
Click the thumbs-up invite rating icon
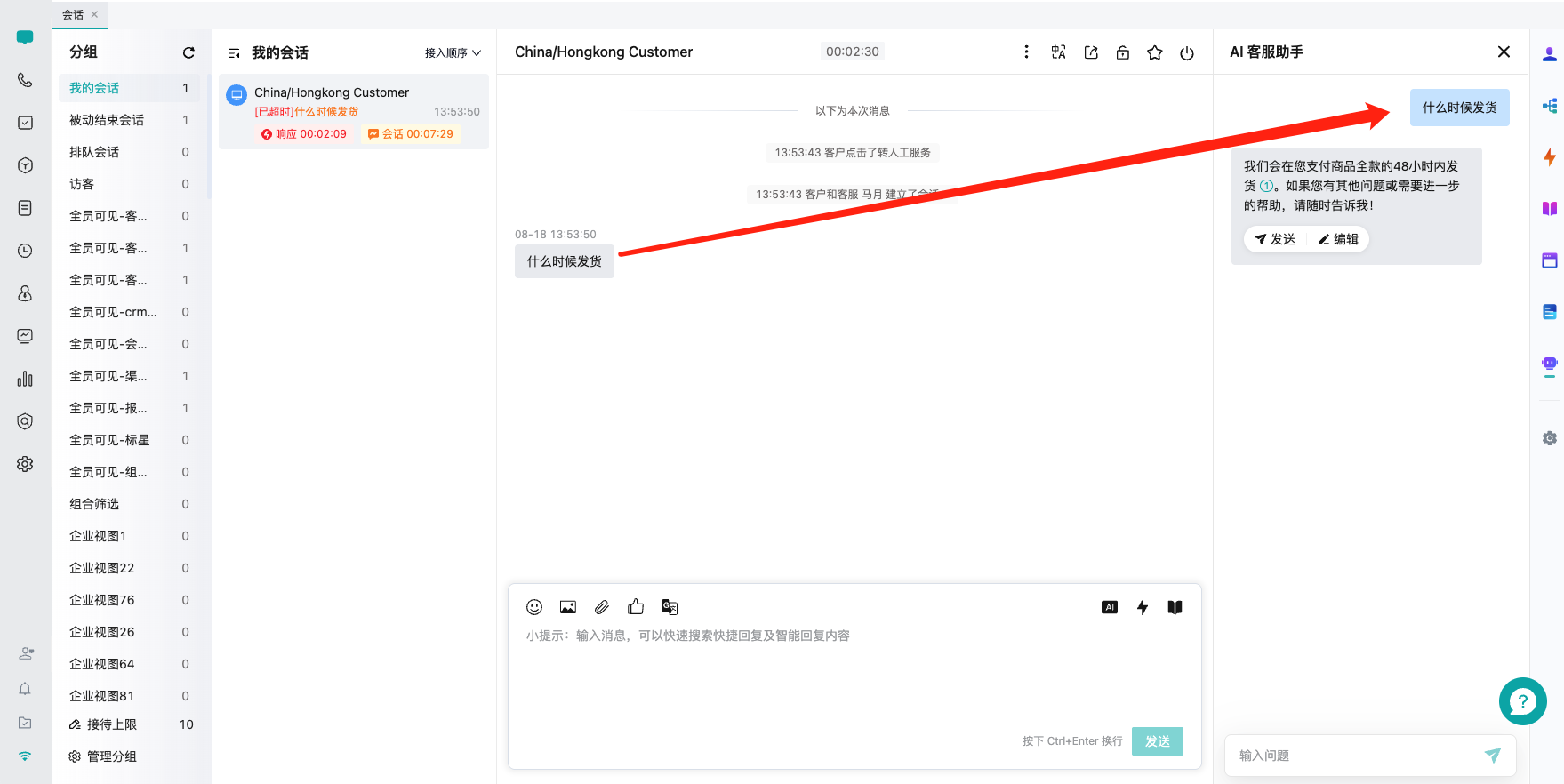pos(636,607)
